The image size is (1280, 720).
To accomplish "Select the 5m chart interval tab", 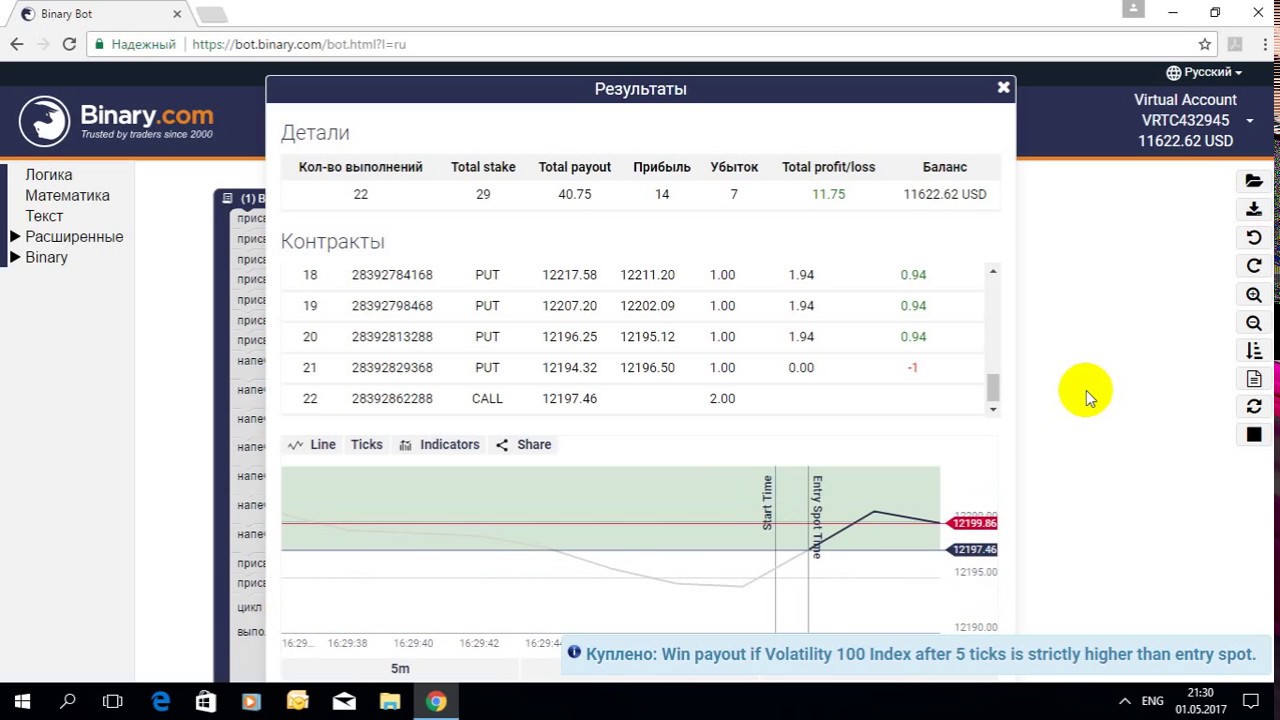I will click(399, 669).
